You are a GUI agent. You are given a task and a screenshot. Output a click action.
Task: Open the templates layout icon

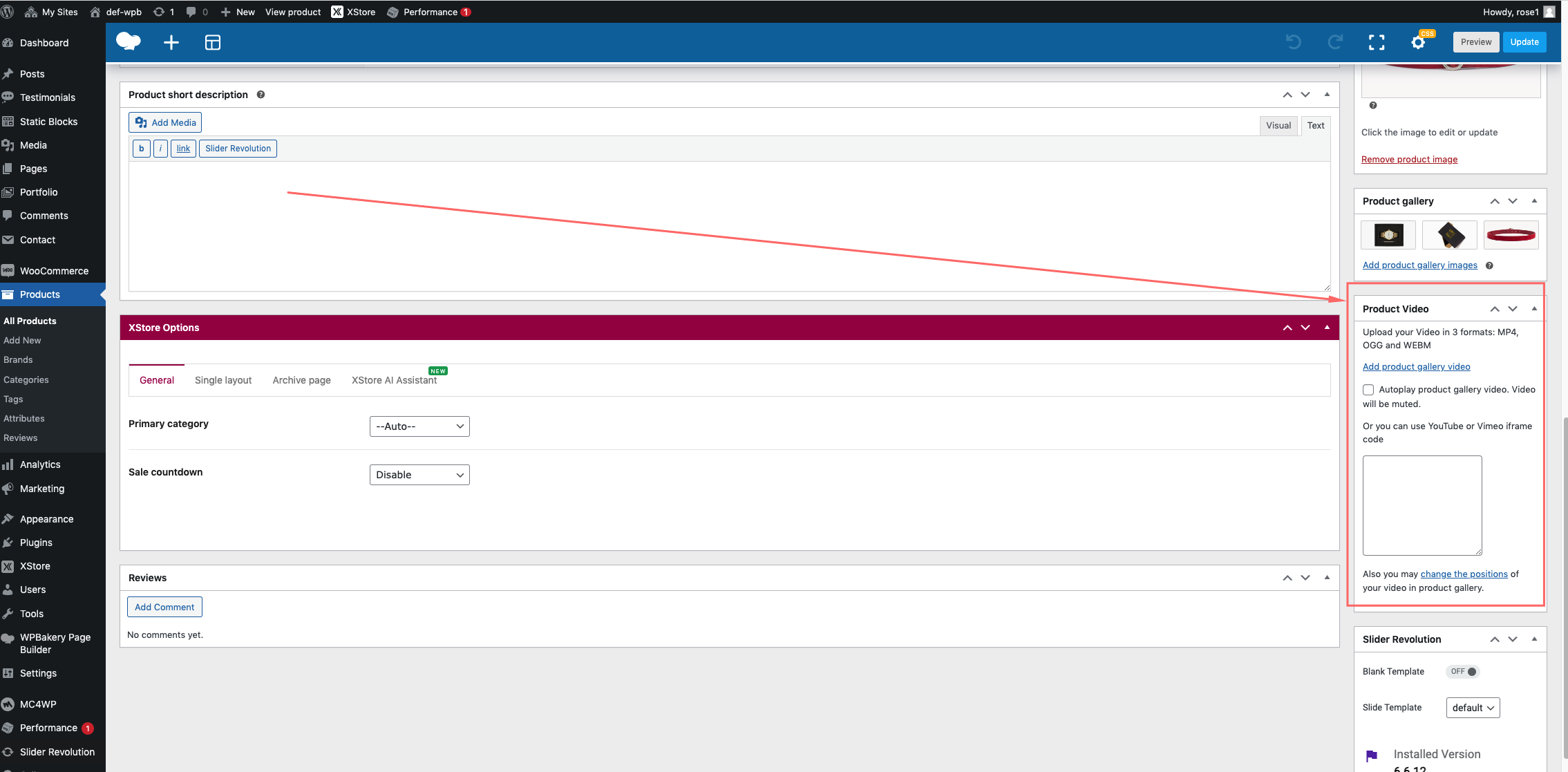tap(213, 43)
